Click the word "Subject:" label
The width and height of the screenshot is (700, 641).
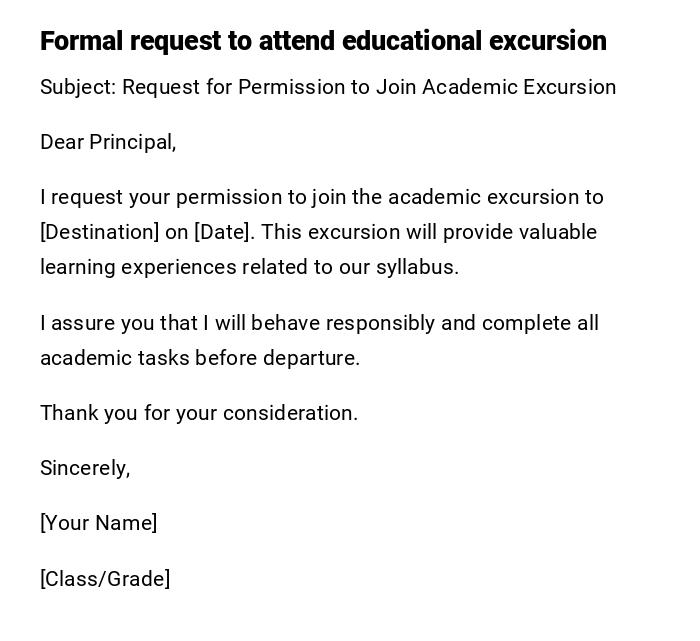click(78, 88)
